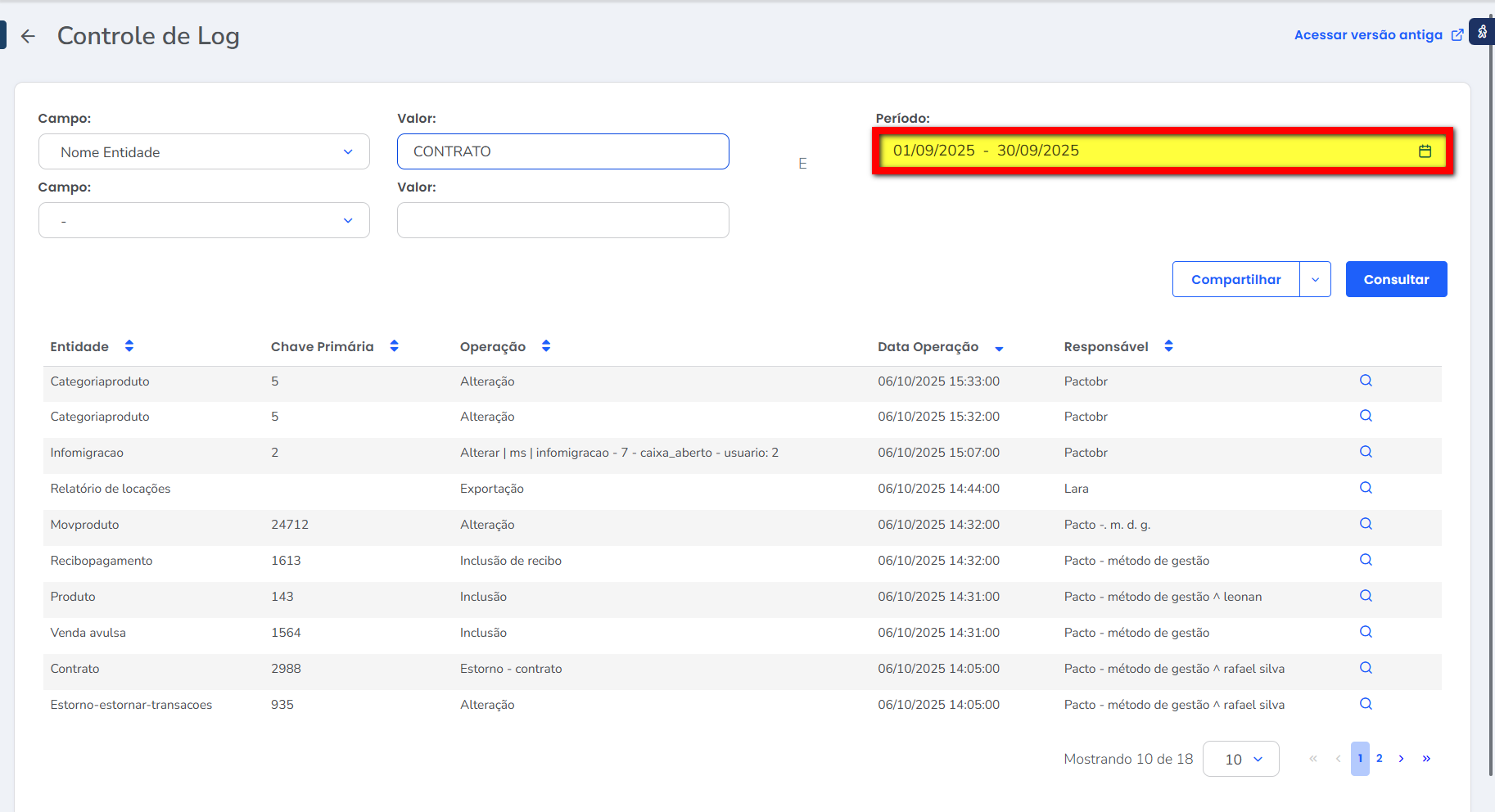Click the back arrow beside Controle de Log

point(29,36)
